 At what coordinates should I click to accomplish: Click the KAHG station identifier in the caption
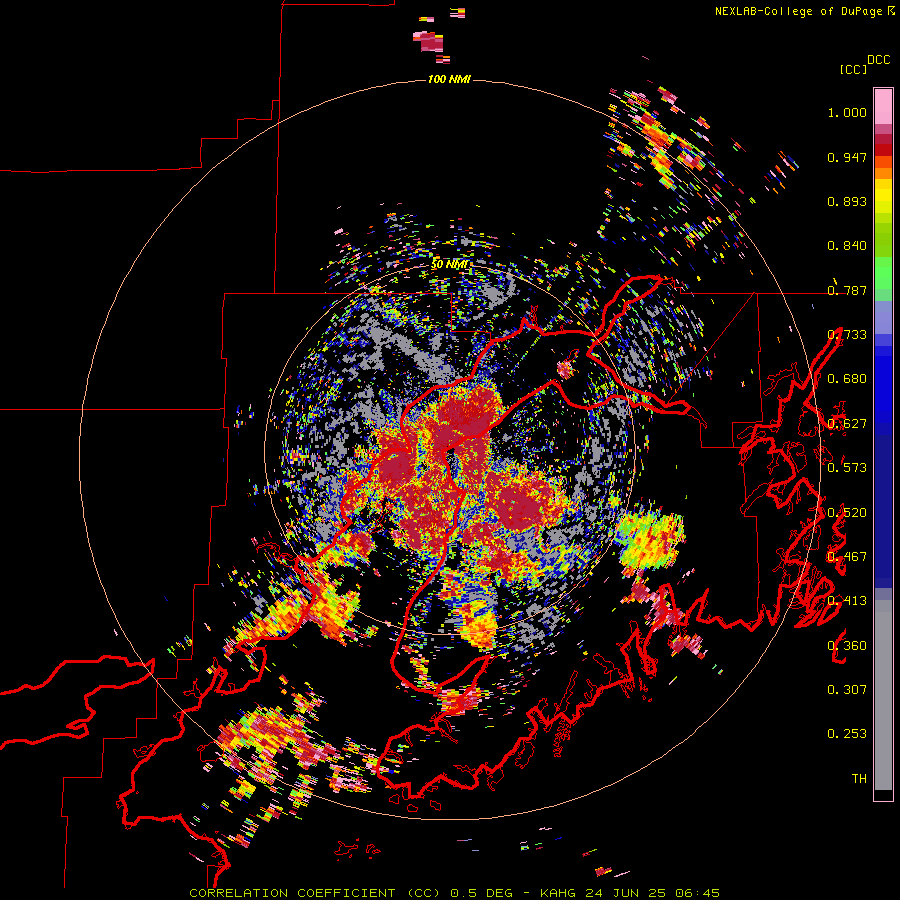558,893
